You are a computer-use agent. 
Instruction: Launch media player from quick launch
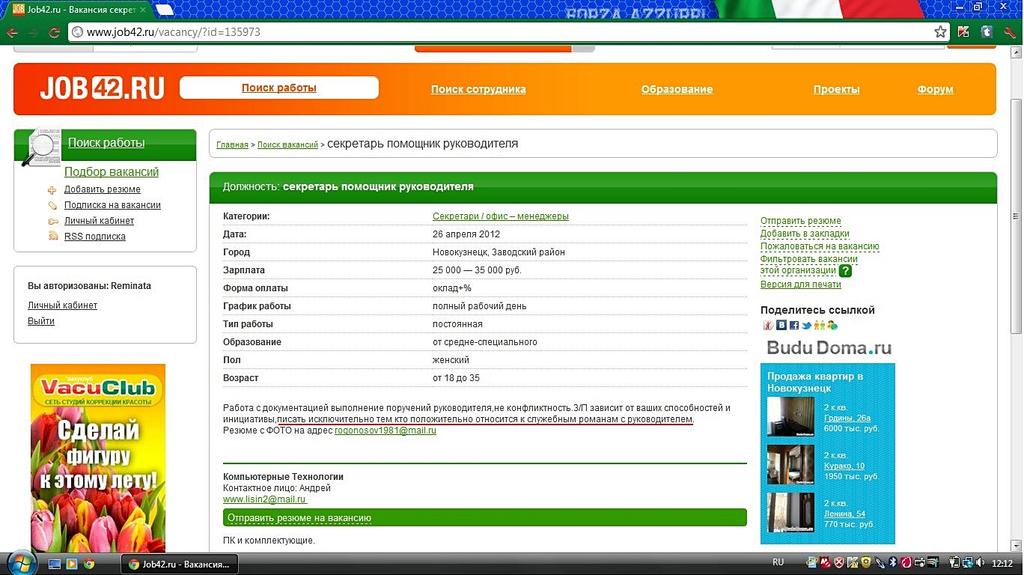point(71,564)
